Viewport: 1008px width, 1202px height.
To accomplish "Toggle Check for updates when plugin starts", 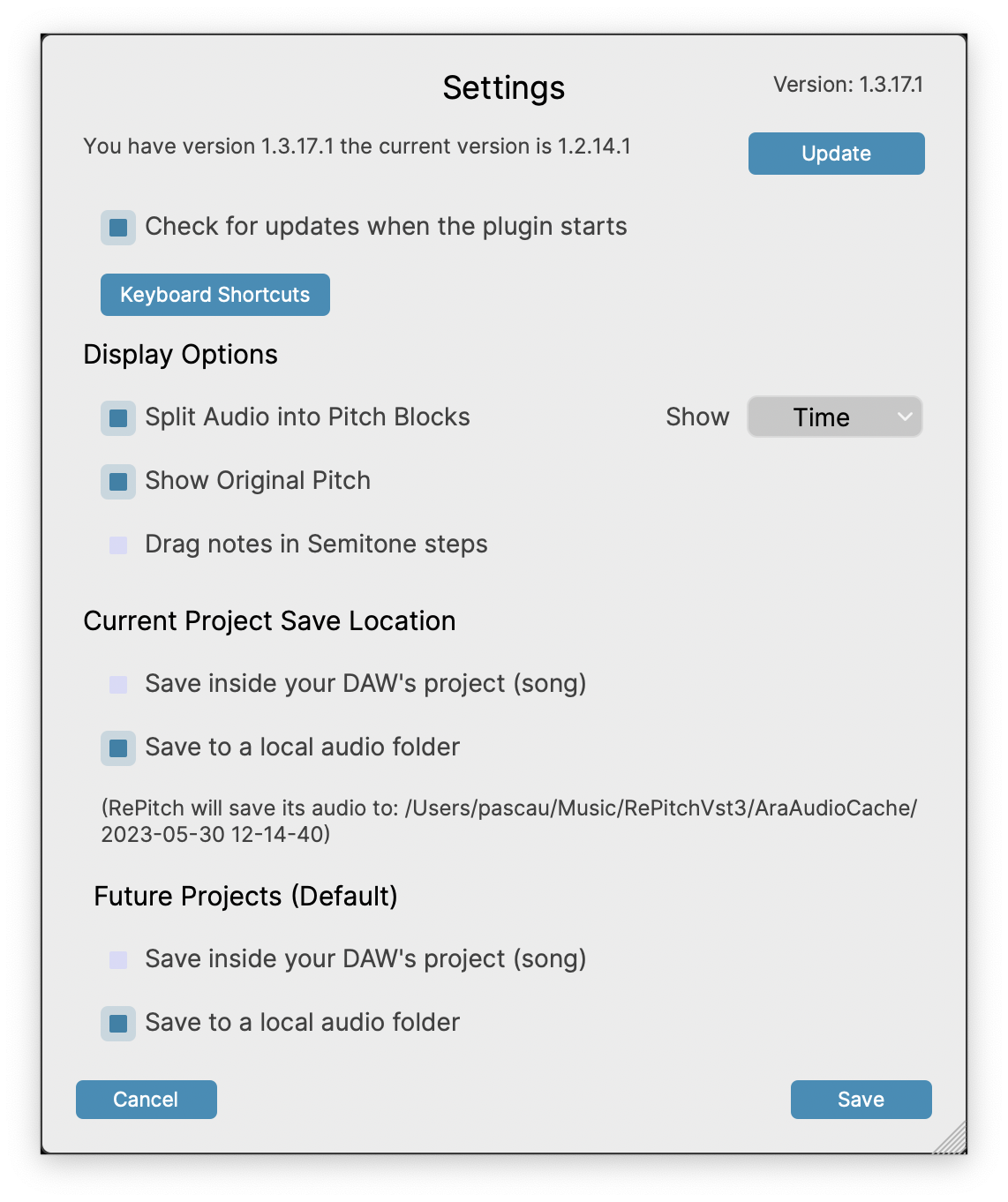I will pyautogui.click(x=118, y=228).
